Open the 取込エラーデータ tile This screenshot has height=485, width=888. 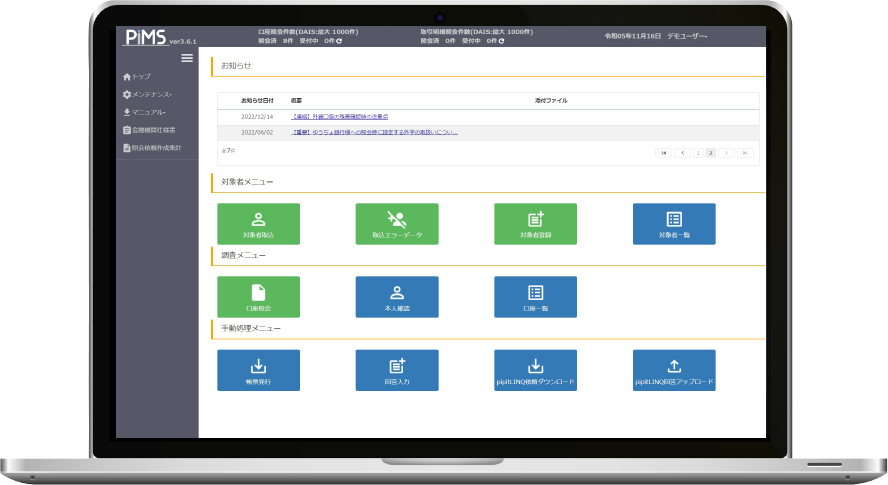pos(397,224)
